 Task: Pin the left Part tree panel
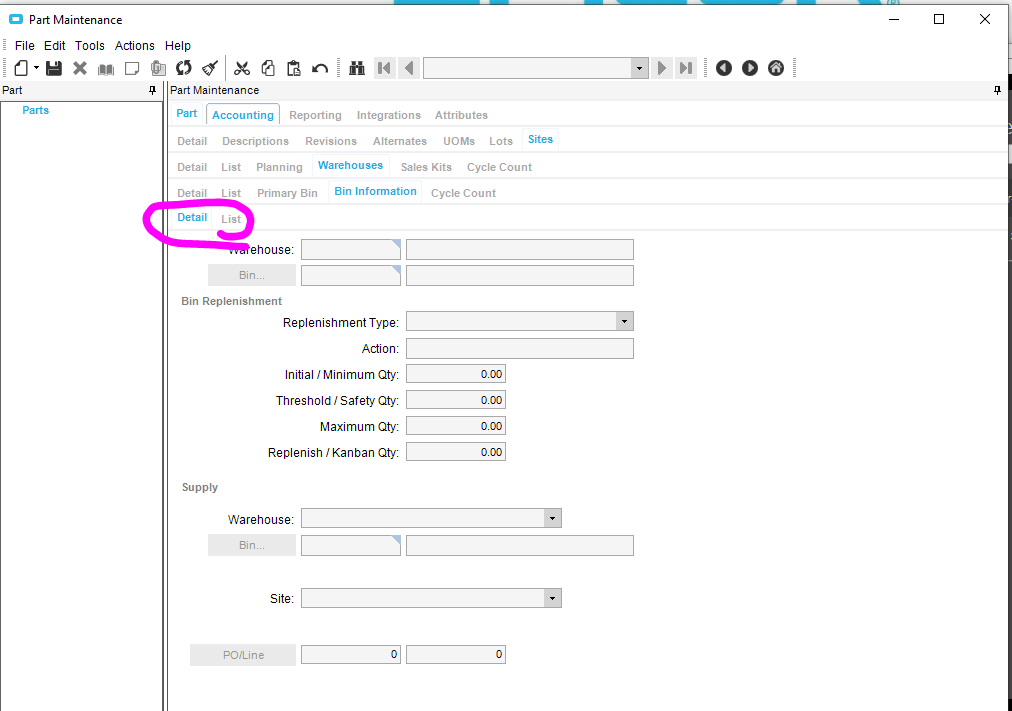tap(152, 90)
